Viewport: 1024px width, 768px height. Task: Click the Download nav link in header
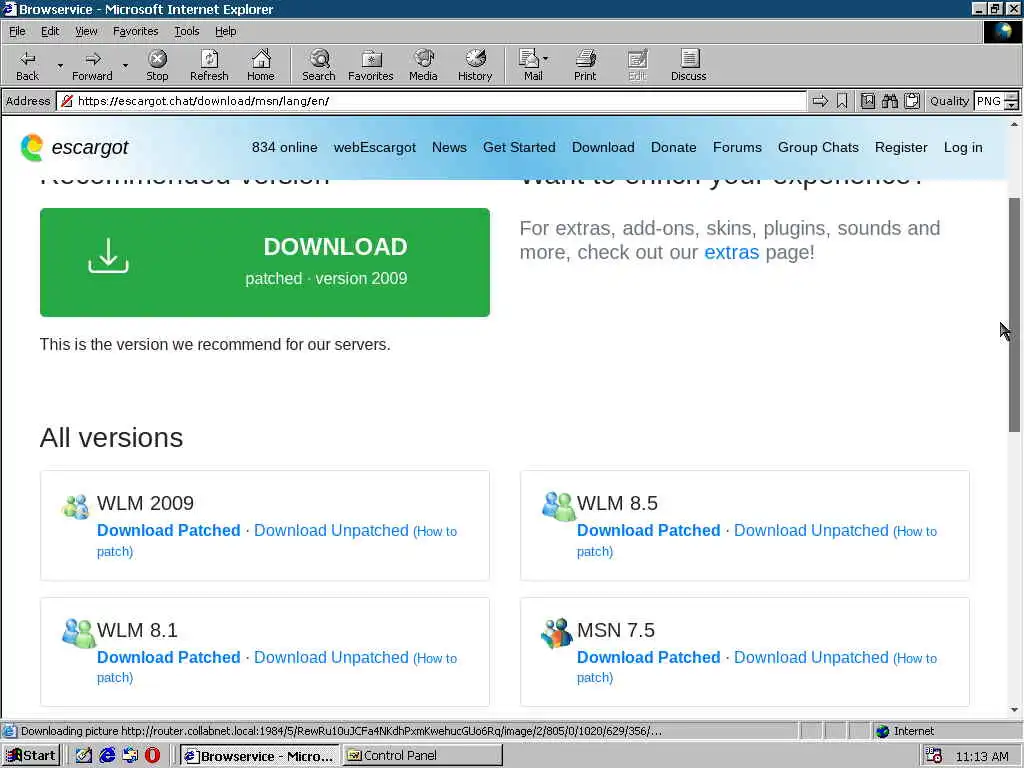click(603, 148)
